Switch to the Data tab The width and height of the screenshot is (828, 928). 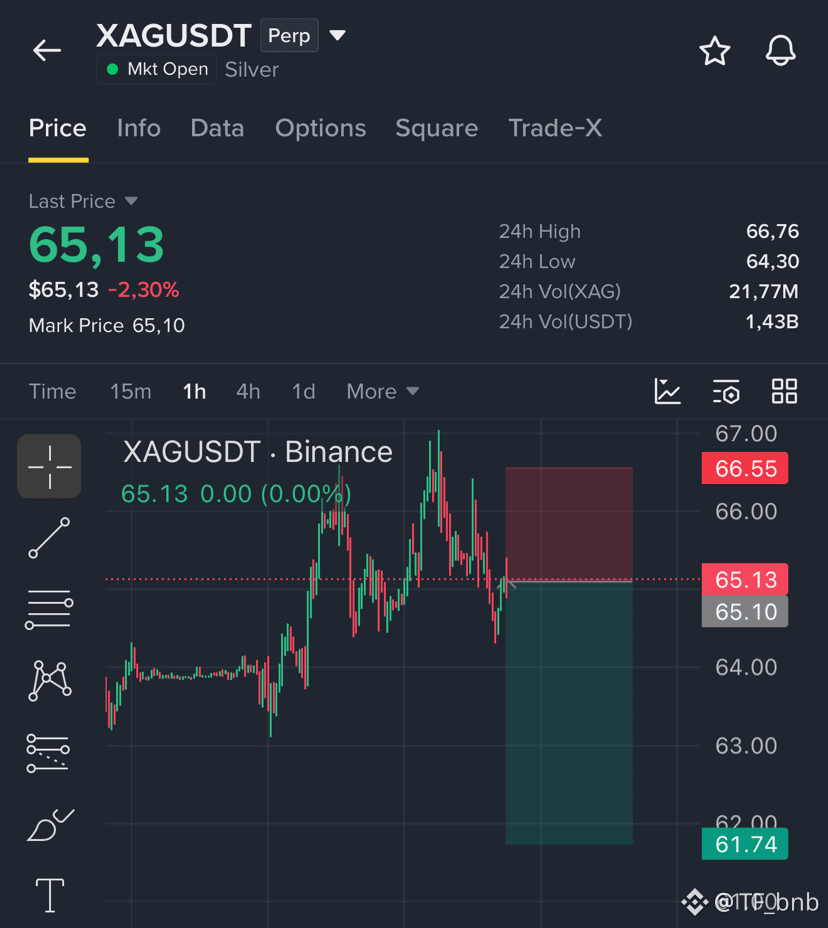pos(217,128)
